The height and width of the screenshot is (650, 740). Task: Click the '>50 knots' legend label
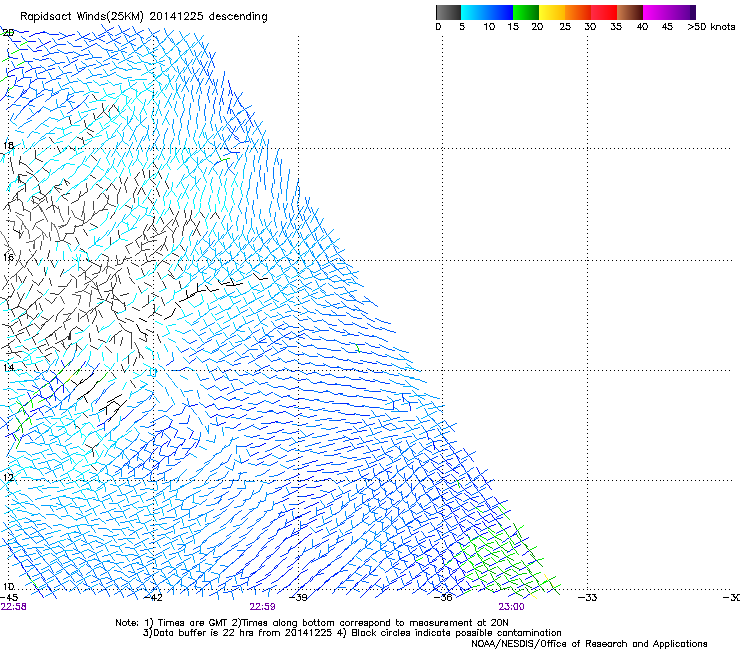(711, 27)
